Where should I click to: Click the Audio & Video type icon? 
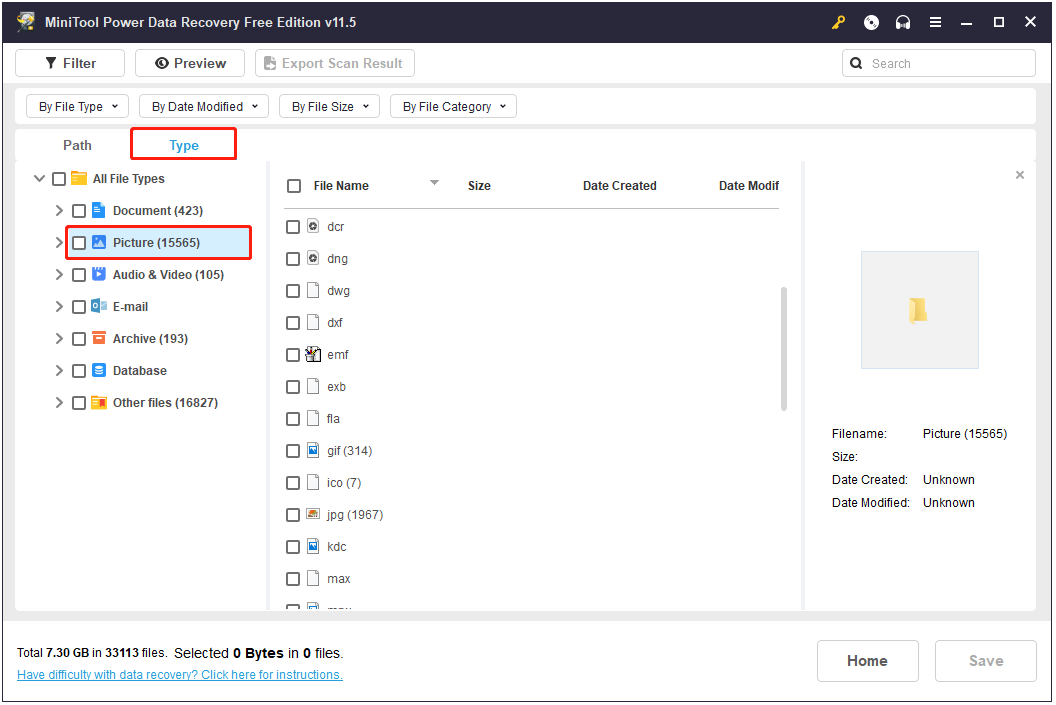[98, 274]
